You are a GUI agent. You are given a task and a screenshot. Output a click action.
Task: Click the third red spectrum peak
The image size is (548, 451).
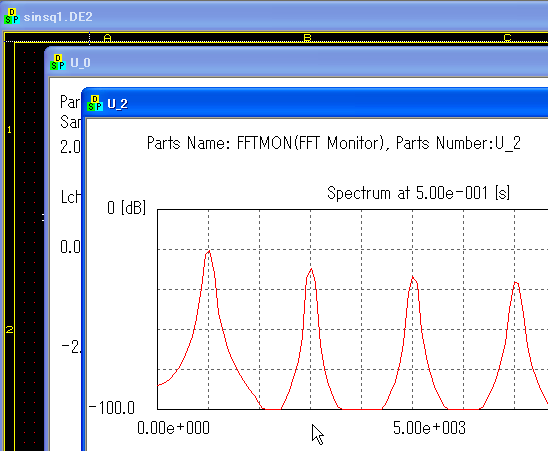(413, 277)
